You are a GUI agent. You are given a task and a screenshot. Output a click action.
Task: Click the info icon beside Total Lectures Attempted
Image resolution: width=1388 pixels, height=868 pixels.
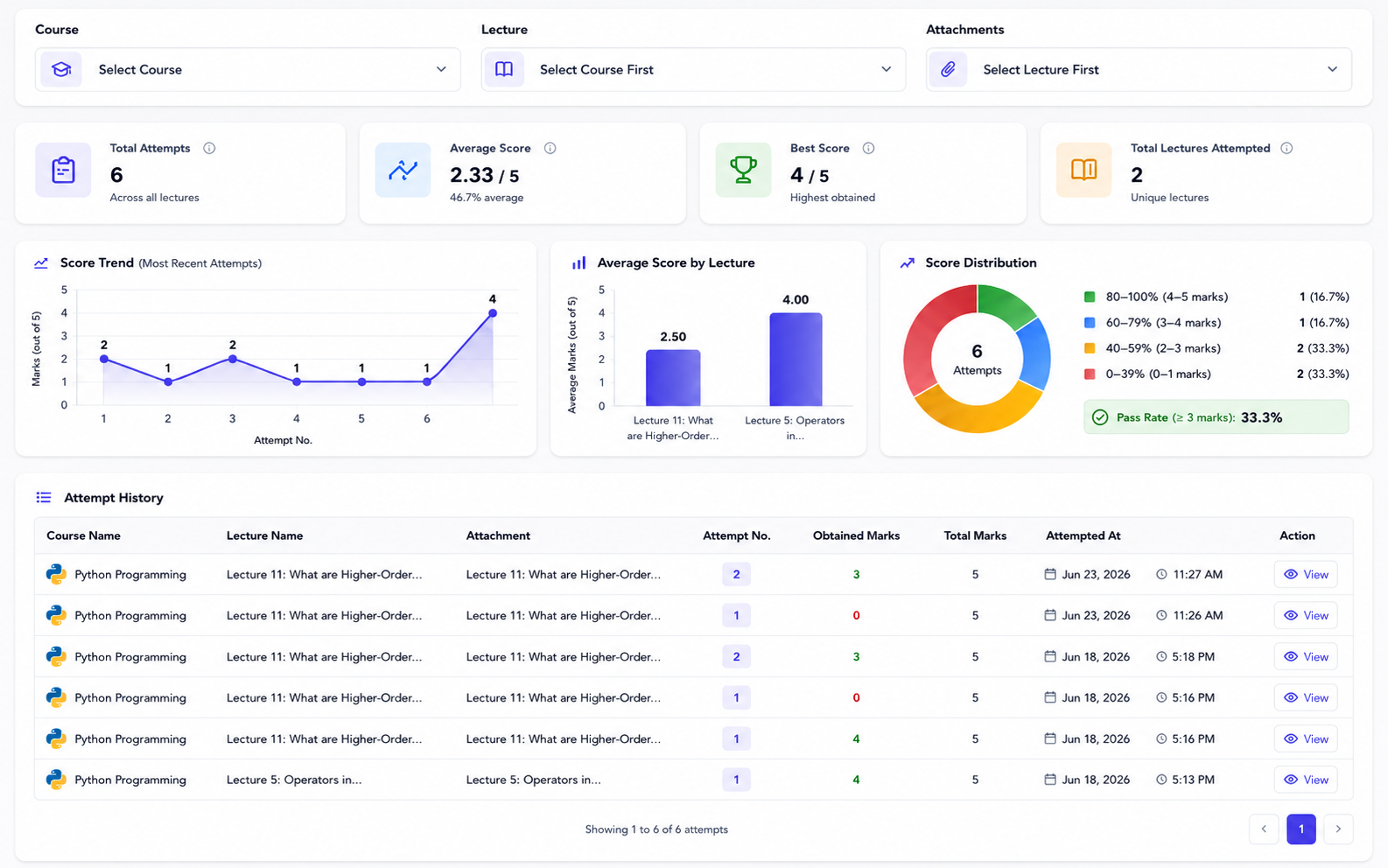[x=1286, y=148]
